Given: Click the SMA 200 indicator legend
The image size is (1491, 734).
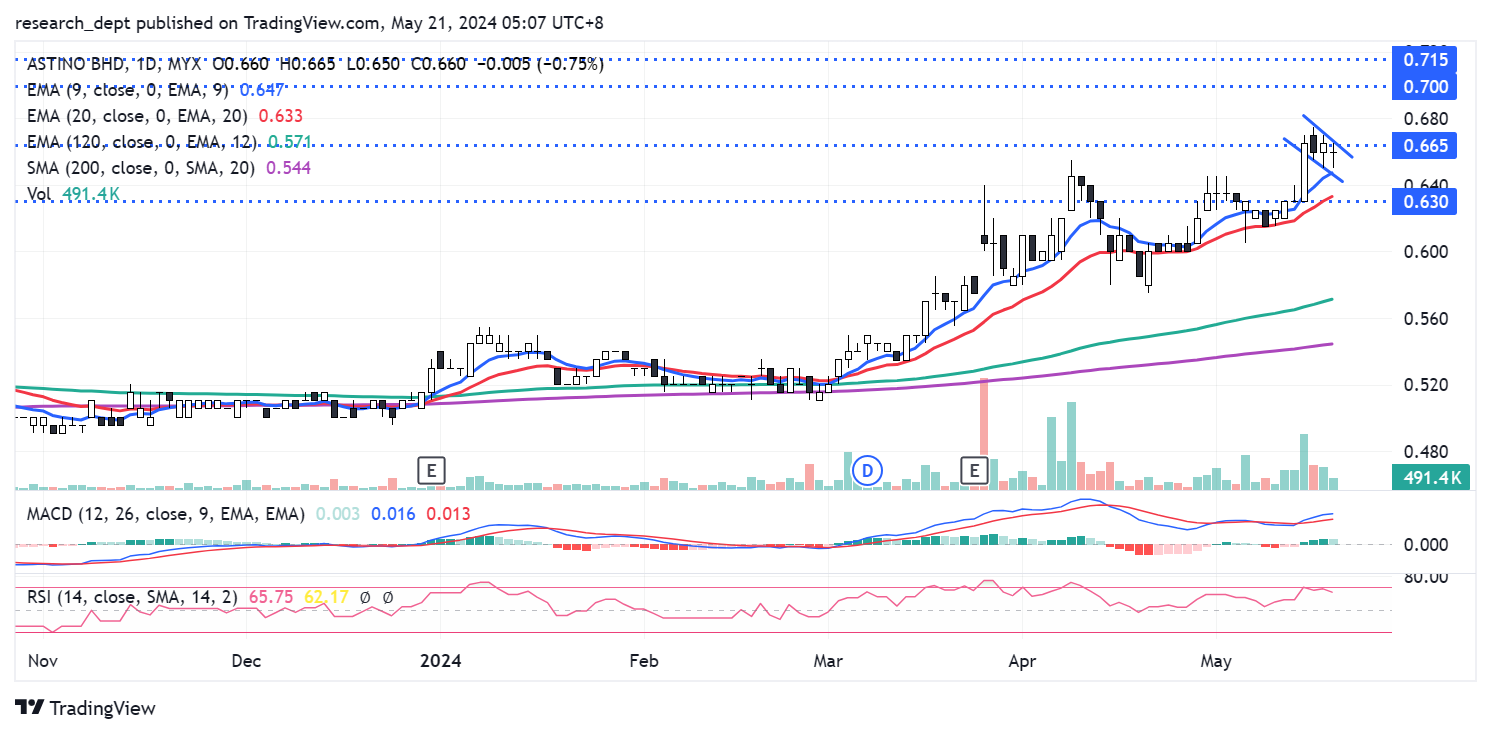Looking at the screenshot, I should pos(140,168).
